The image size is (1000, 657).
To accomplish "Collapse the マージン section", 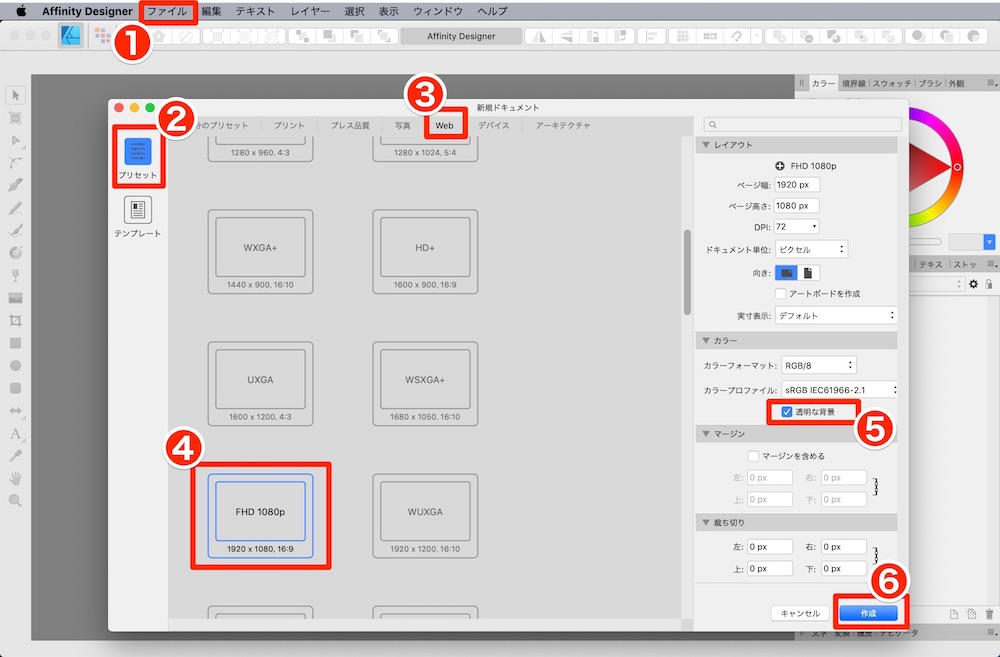I will [x=706, y=434].
